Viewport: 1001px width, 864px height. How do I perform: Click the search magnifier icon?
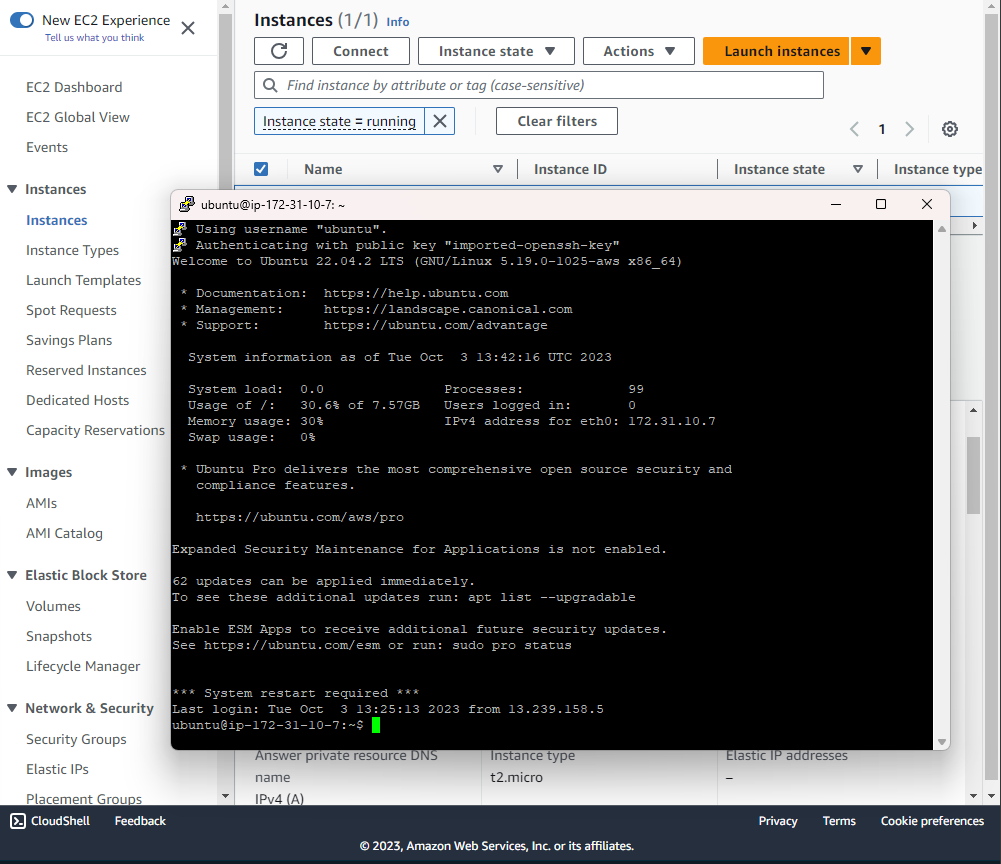(270, 85)
